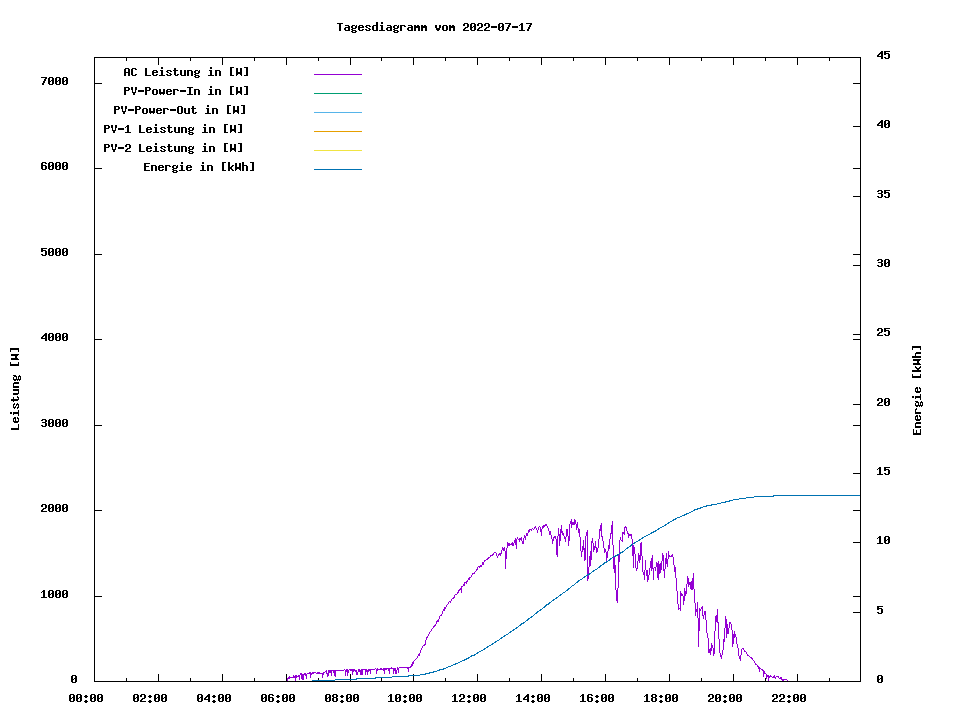The width and height of the screenshot is (960, 720).
Task: Select the 12:00 tick label on time axis
Action: click(x=469, y=698)
